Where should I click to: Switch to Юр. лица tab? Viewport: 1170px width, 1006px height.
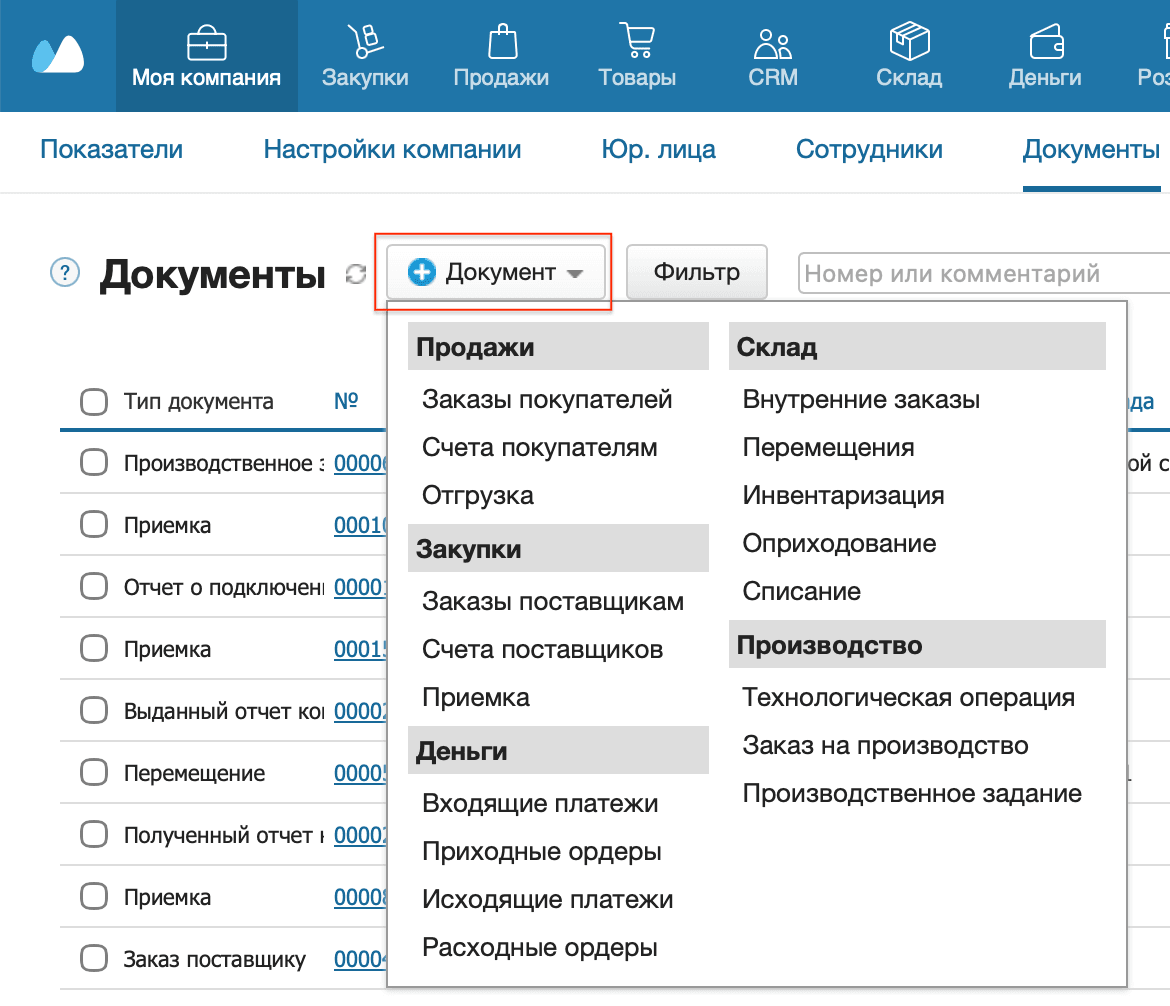[x=658, y=149]
